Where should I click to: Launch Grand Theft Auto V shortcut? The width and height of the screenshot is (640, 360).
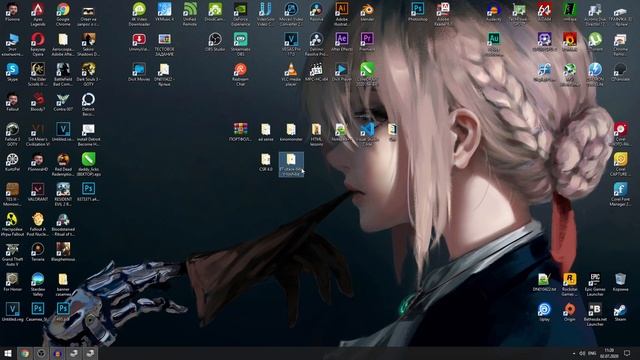coord(12,254)
